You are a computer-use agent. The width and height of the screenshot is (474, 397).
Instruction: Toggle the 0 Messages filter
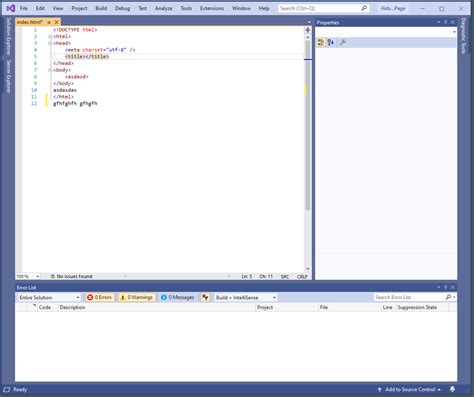pos(178,297)
